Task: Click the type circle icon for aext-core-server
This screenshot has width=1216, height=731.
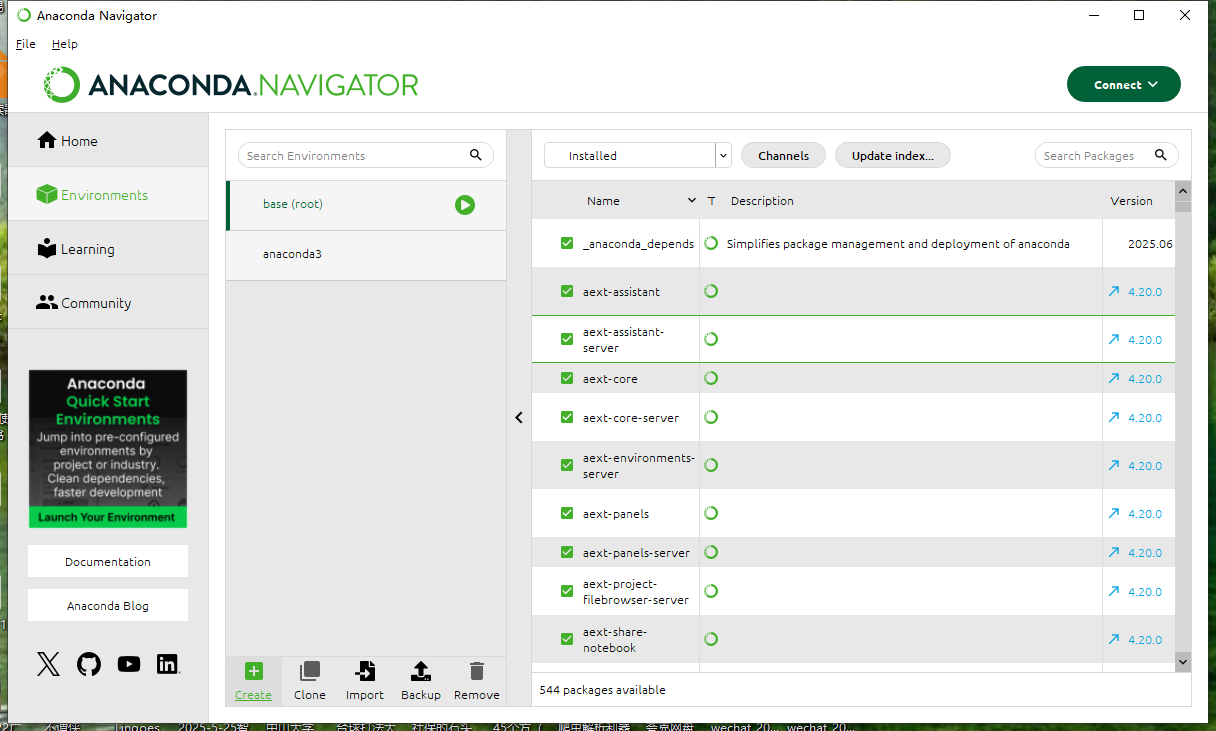Action: [711, 417]
